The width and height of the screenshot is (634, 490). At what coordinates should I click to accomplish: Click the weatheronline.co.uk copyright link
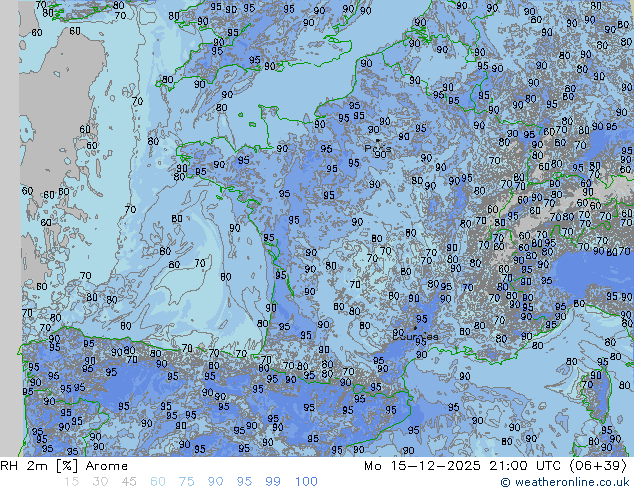point(564,482)
